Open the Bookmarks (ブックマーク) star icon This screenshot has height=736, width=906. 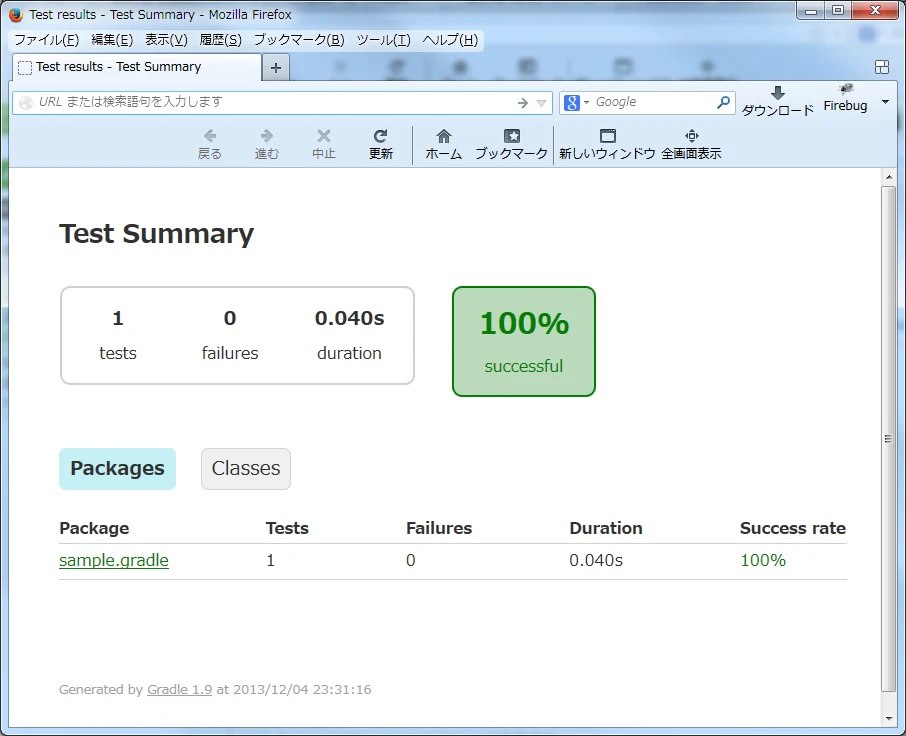[512, 136]
